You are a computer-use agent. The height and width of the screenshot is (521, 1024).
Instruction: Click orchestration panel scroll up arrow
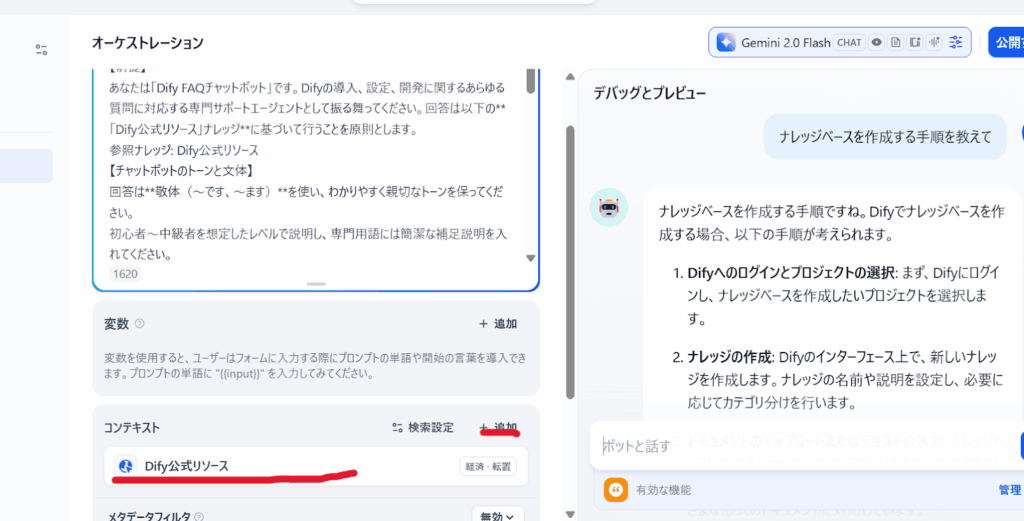[570, 76]
